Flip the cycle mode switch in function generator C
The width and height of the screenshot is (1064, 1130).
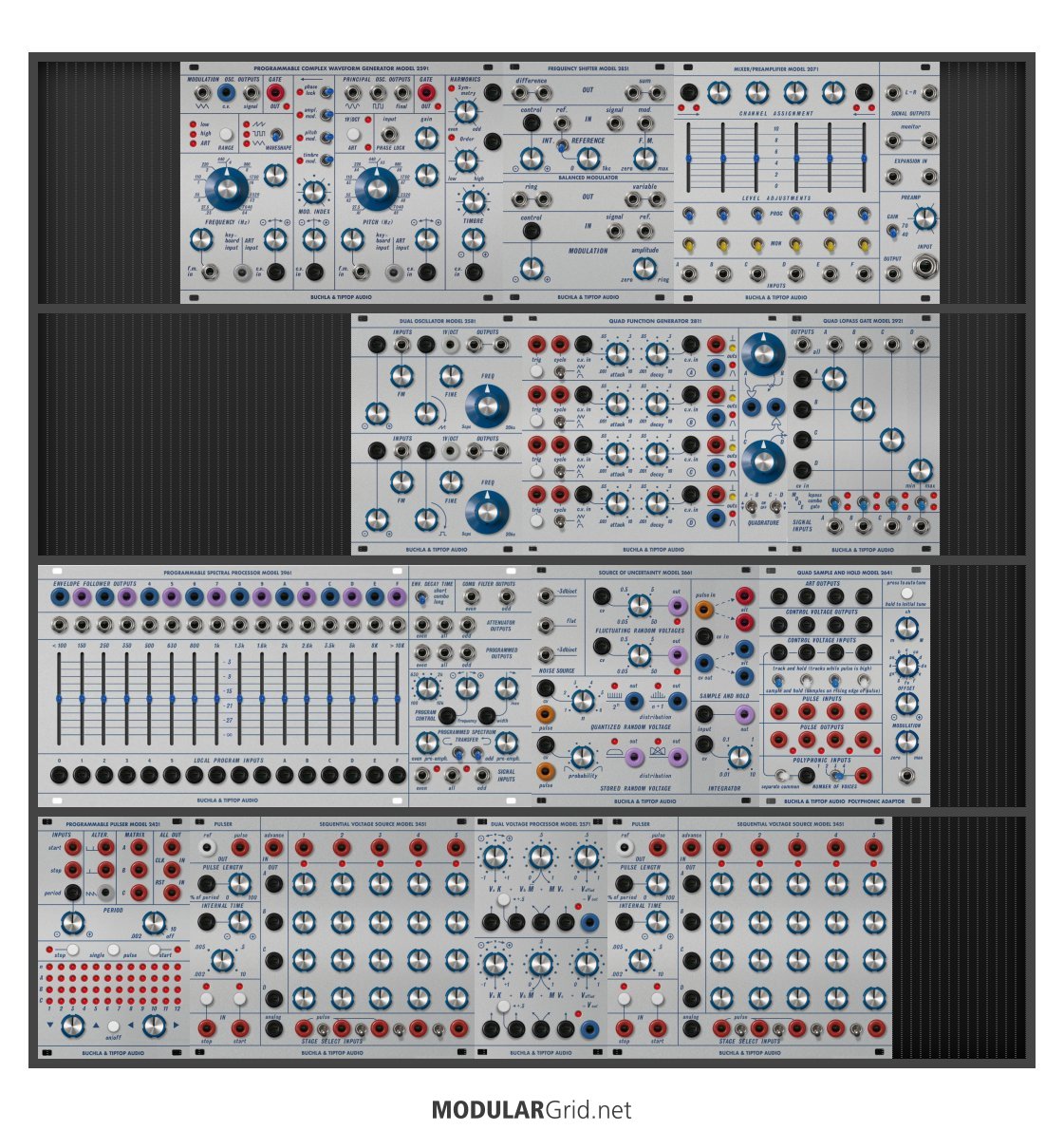pyautogui.click(x=559, y=471)
